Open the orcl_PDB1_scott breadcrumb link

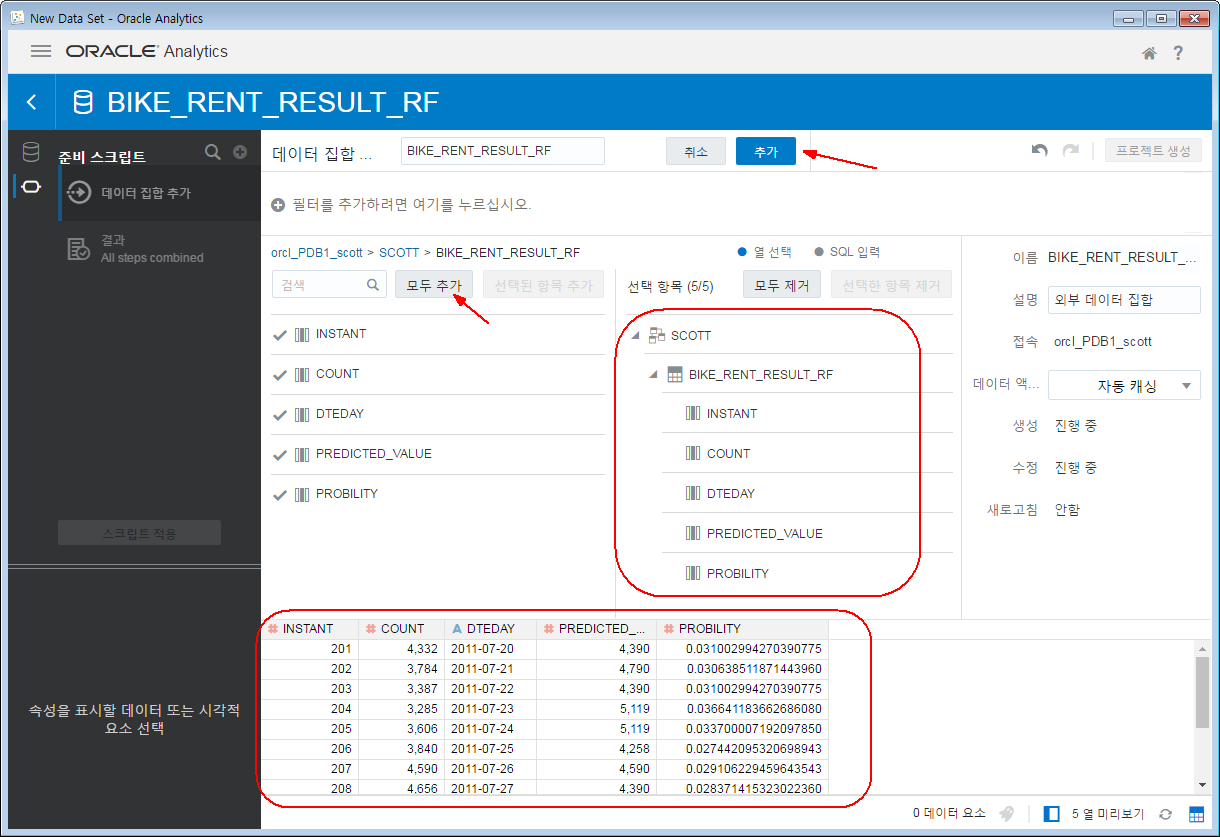pos(317,252)
